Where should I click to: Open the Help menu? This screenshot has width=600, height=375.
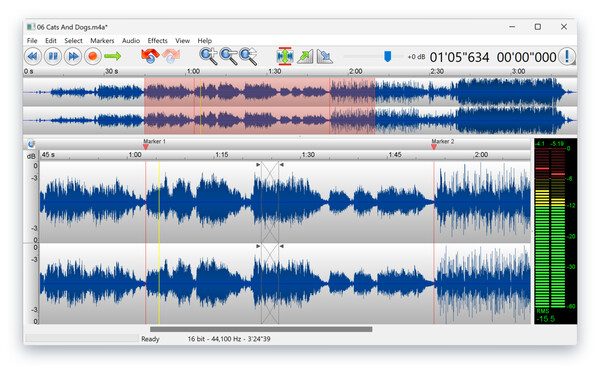(205, 41)
